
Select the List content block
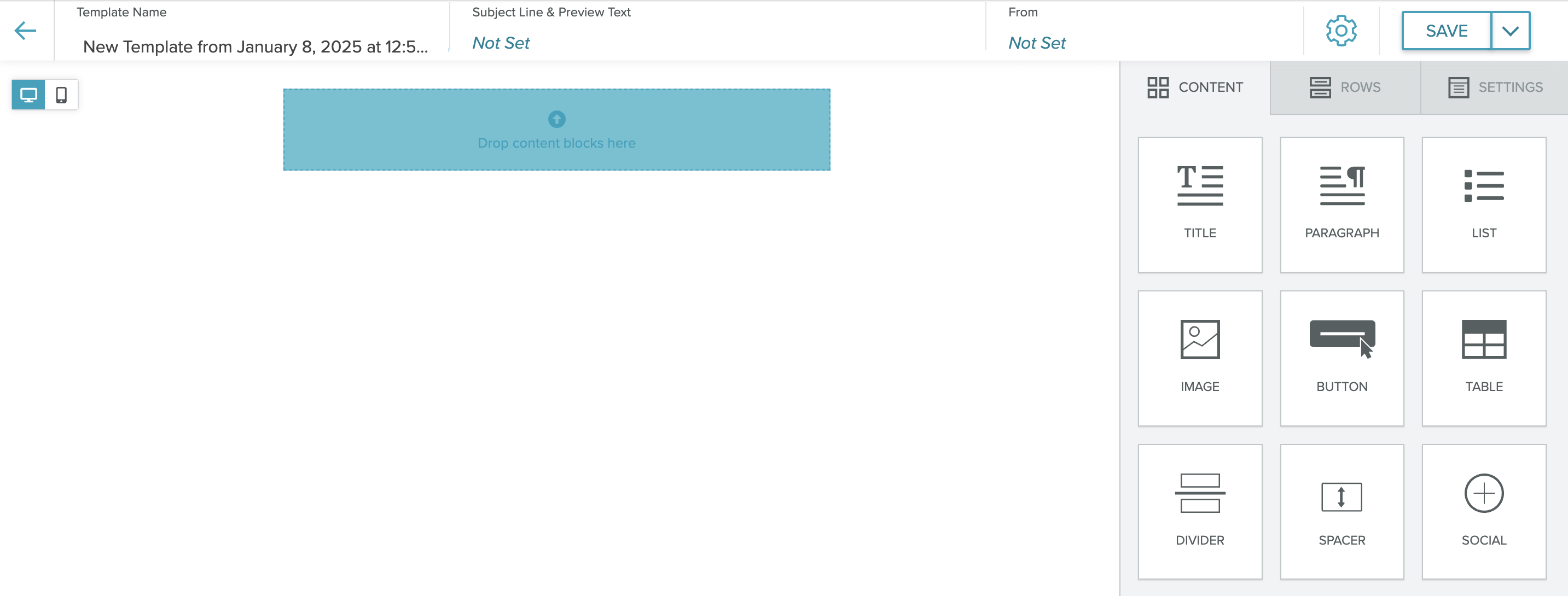click(1483, 204)
